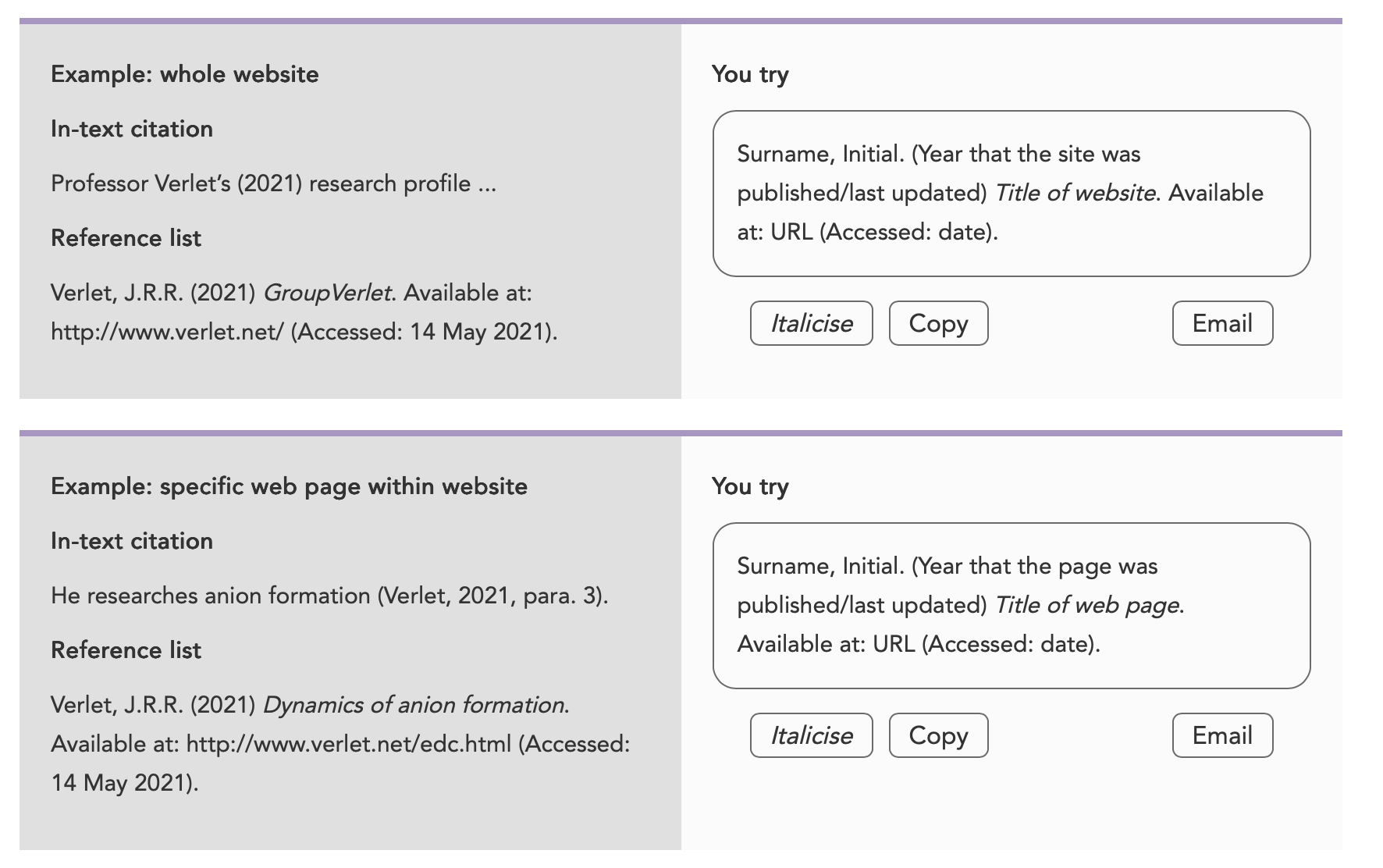Click the italic title 'GroupVerlet' in the reference
This screenshot has height=868, width=1383.
(x=329, y=293)
